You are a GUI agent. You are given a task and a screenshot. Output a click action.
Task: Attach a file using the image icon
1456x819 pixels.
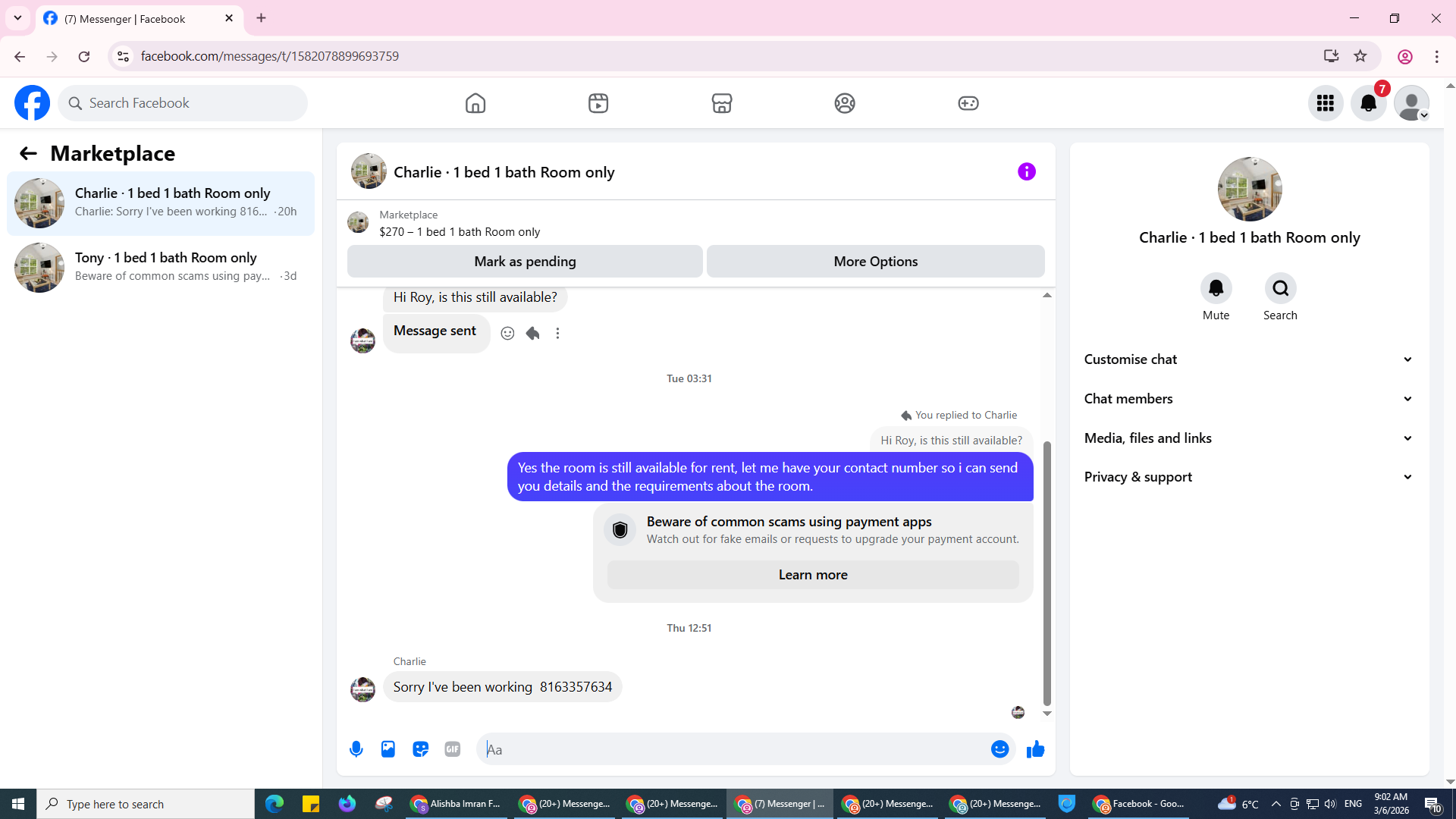point(388,749)
